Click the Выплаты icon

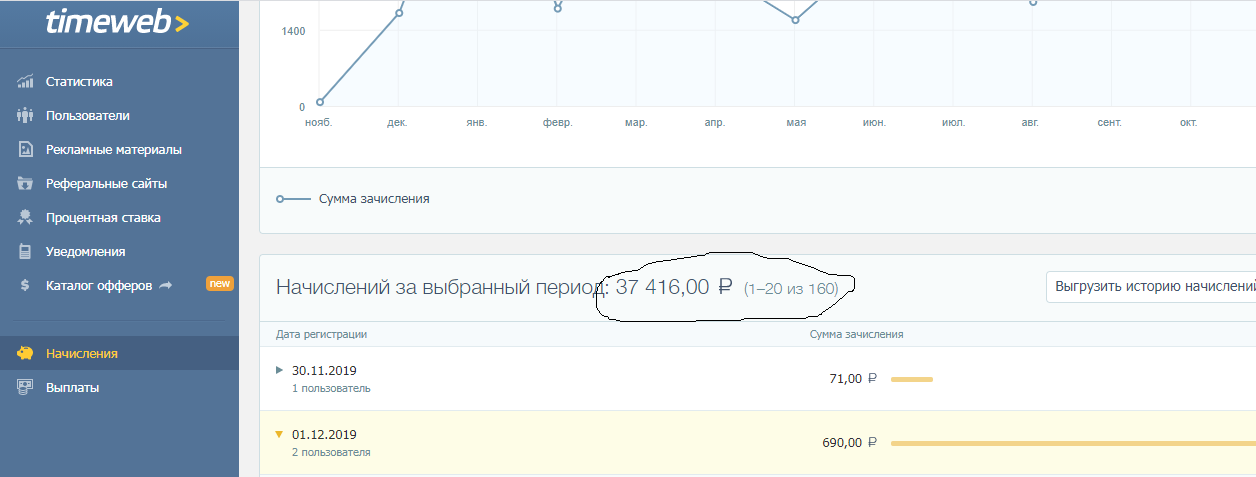tap(26, 387)
